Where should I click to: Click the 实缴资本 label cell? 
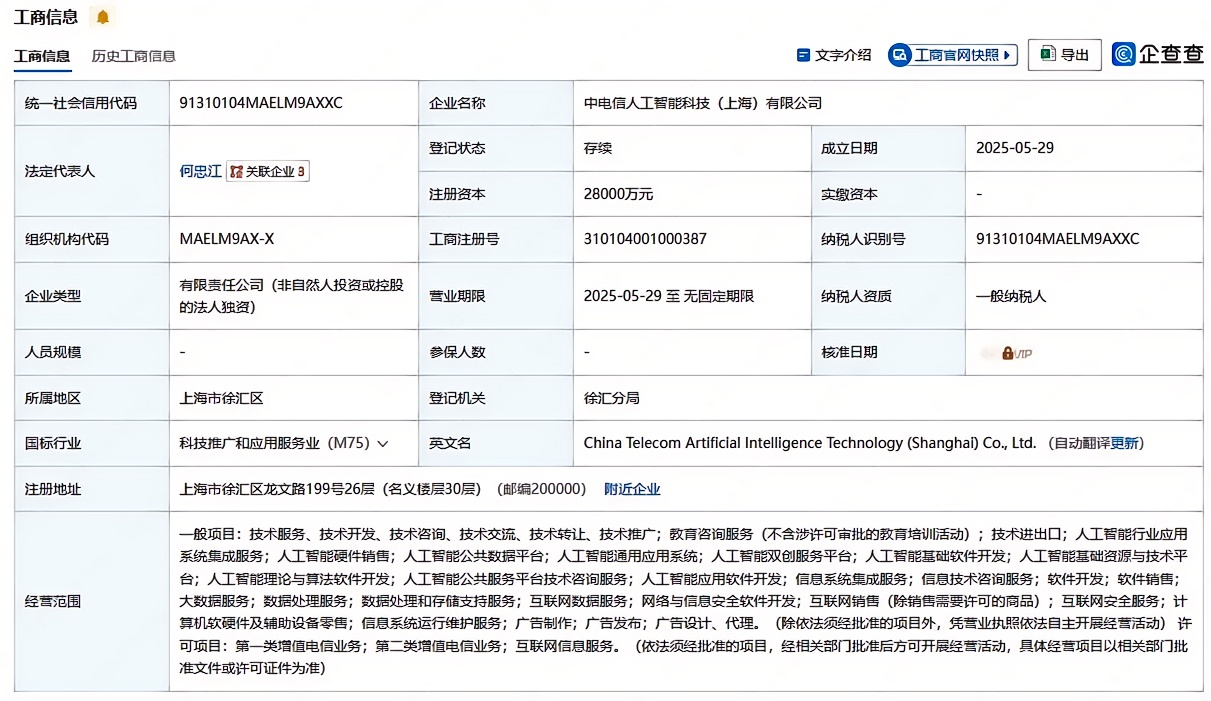pyautogui.click(x=888, y=194)
